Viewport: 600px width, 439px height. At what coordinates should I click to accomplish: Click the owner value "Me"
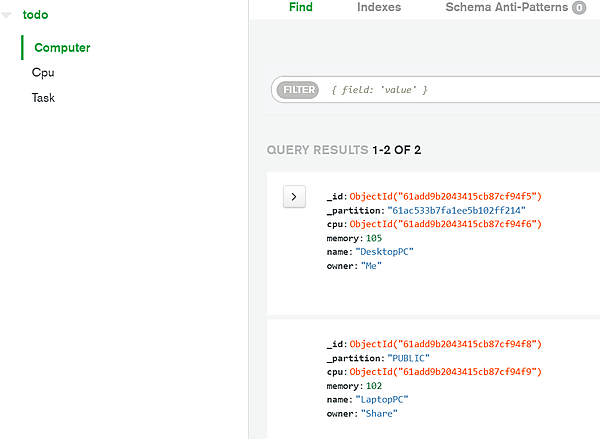[x=371, y=266]
